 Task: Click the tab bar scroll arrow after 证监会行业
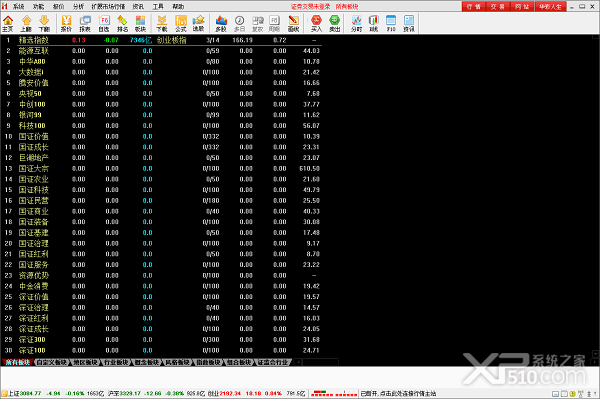pyautogui.click(x=298, y=362)
